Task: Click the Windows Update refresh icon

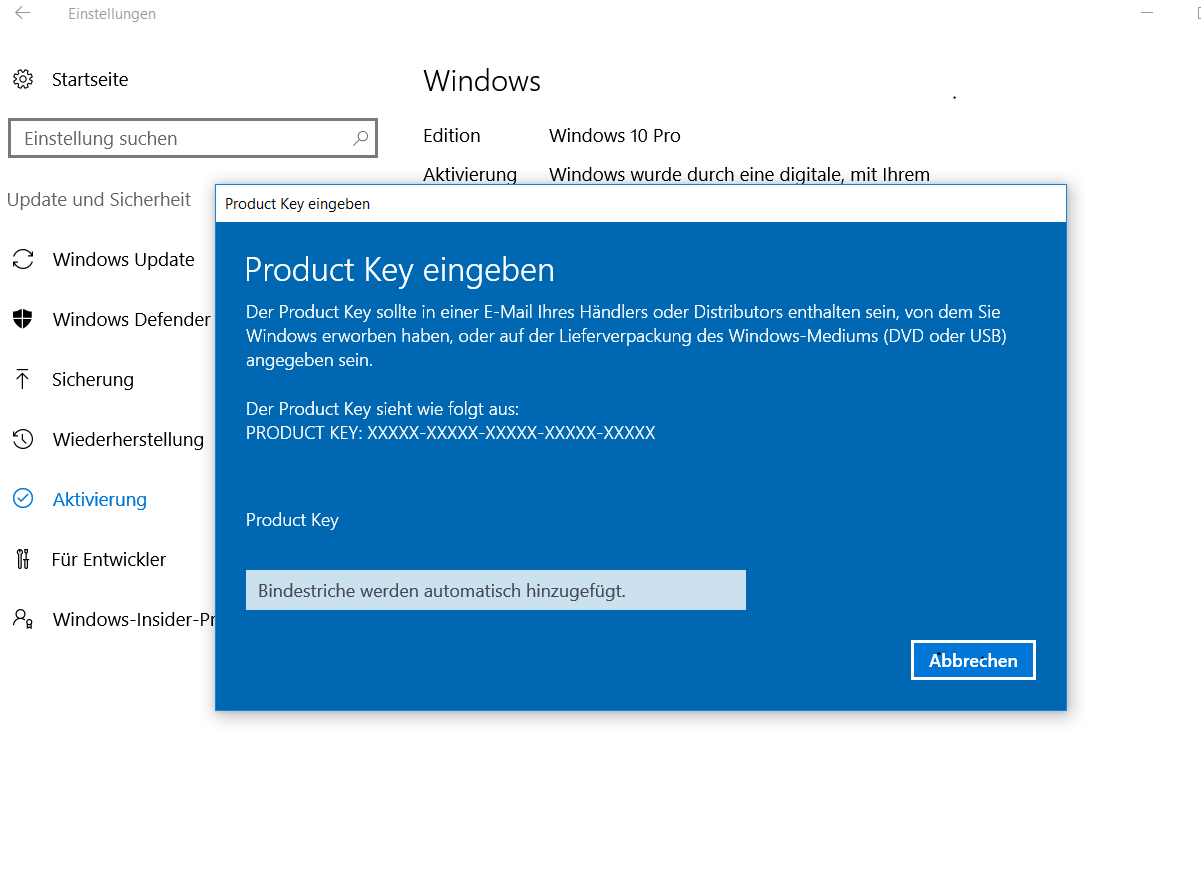Action: 23,259
